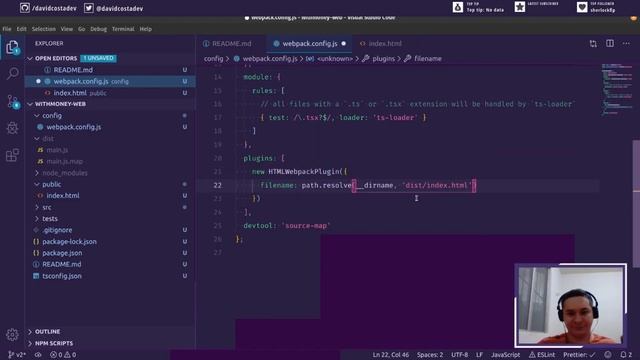The width and height of the screenshot is (640, 360).
Task: Click the Prettier status item
Action: pos(579,355)
